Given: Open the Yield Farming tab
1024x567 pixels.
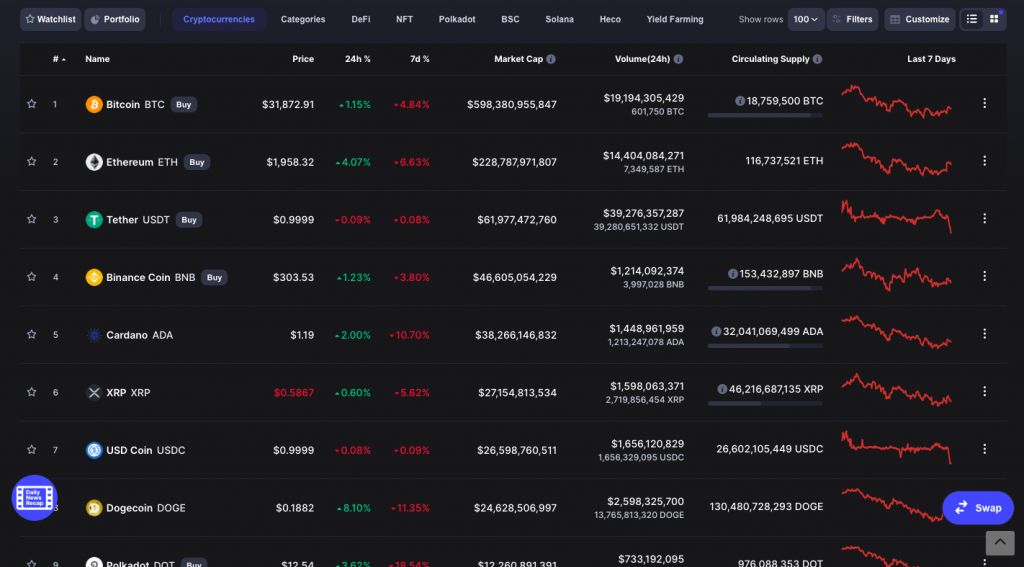Looking at the screenshot, I should [x=675, y=20].
